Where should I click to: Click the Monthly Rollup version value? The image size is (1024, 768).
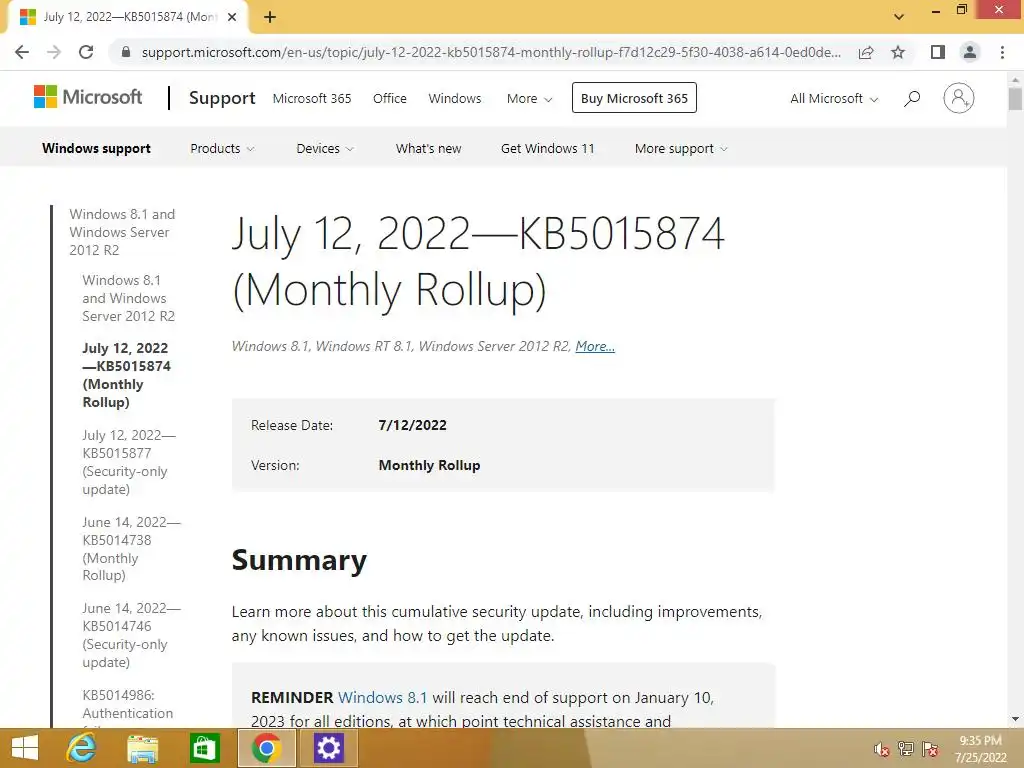pyautogui.click(x=429, y=466)
